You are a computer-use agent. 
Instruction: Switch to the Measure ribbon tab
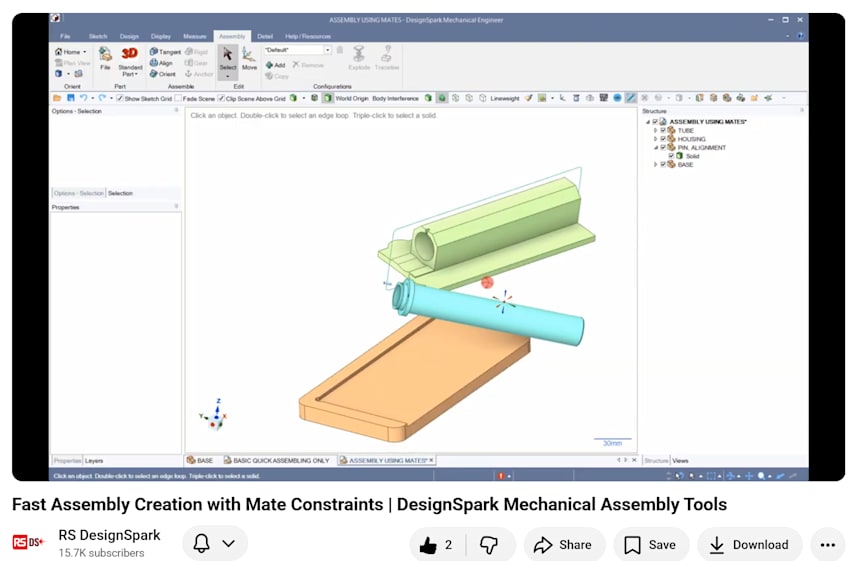(x=195, y=36)
